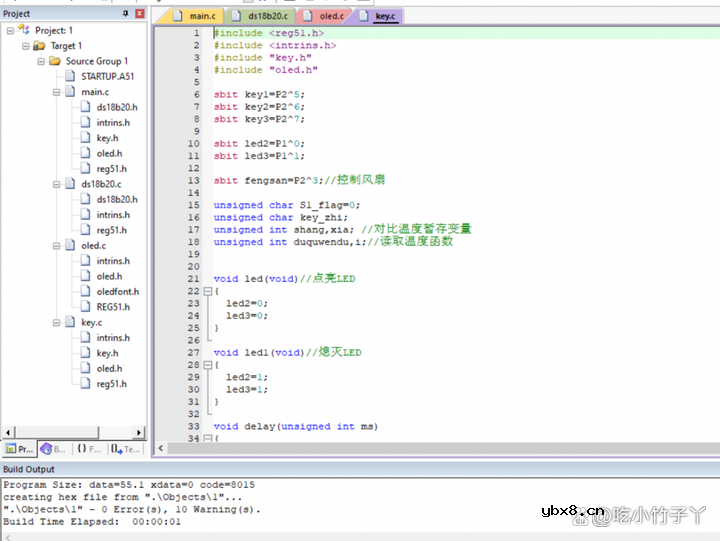Open the oled.c editor tab
The image size is (720, 541).
point(331,17)
